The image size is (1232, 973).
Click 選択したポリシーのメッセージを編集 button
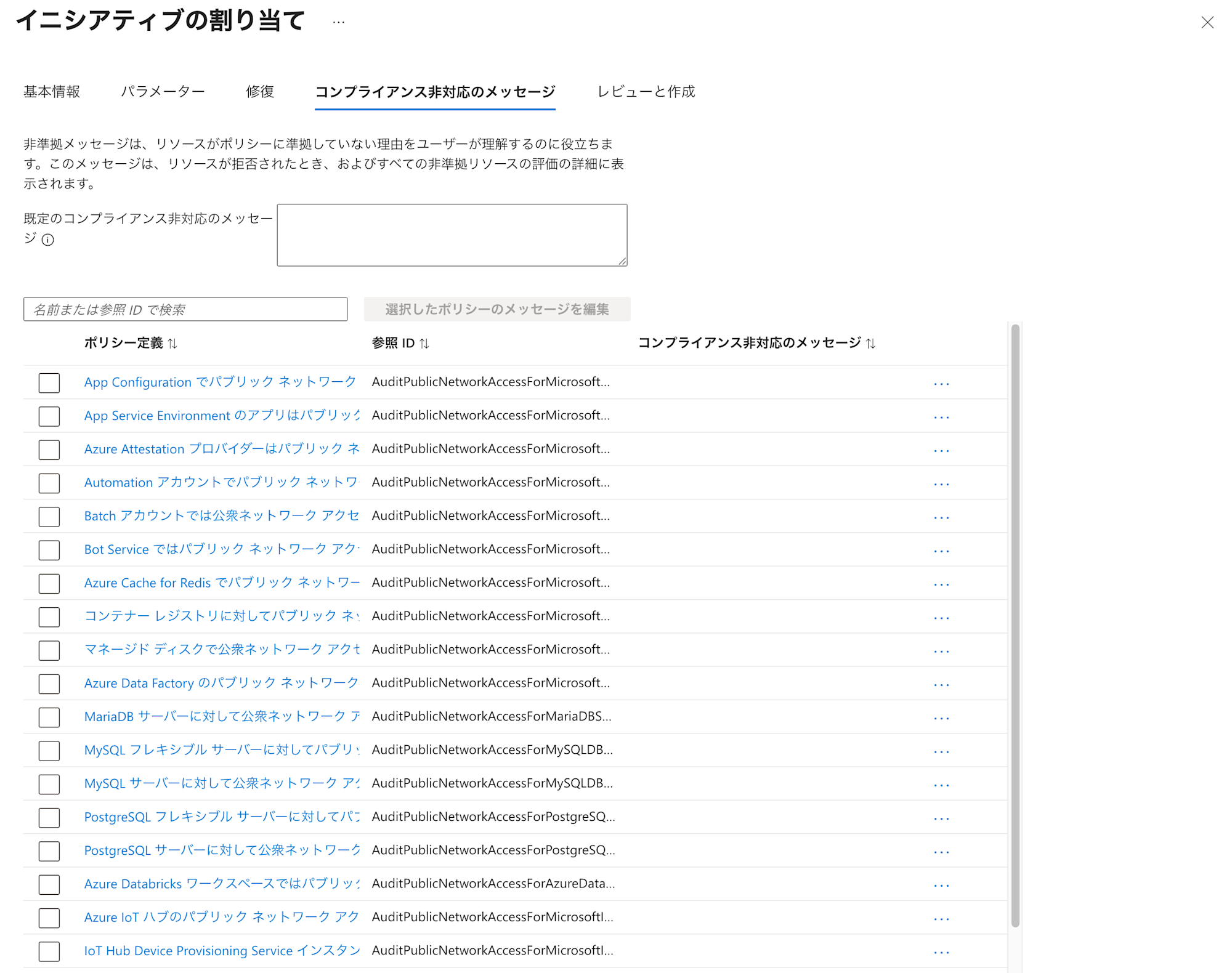[x=497, y=309]
